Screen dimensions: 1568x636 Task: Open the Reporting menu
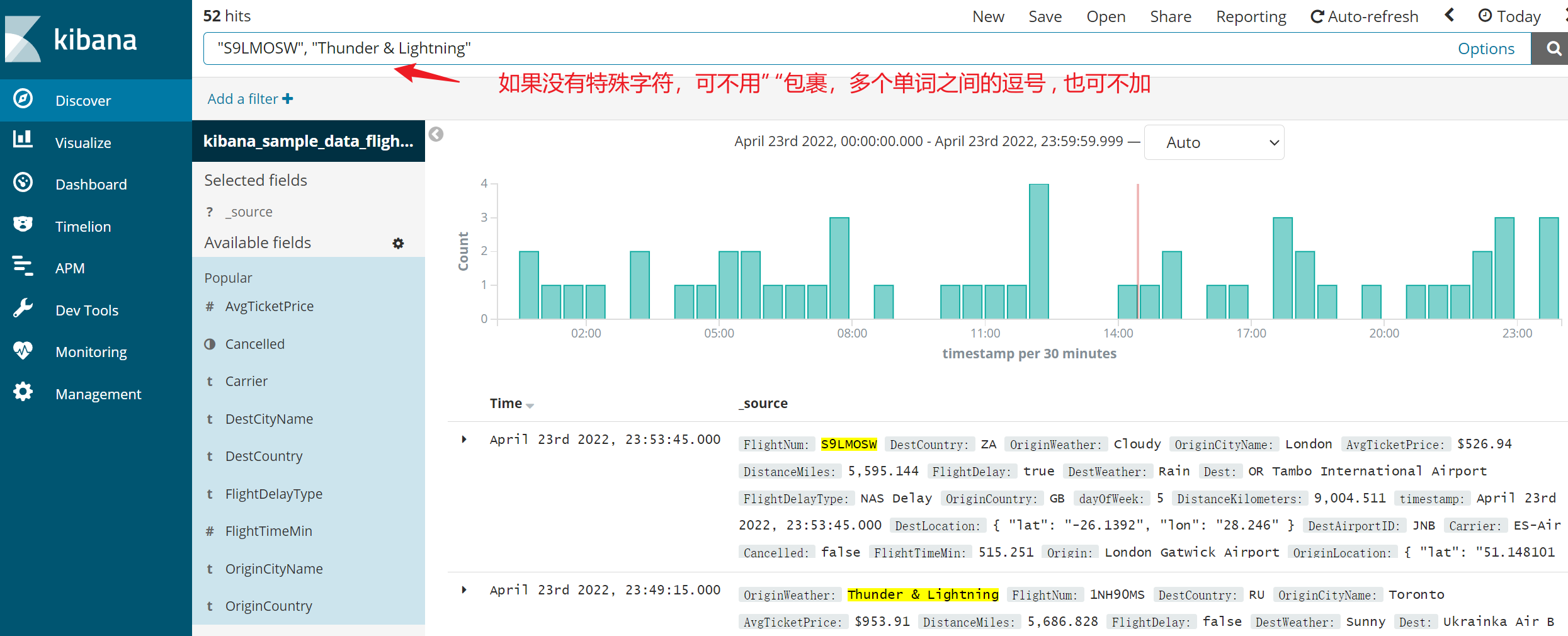(x=1251, y=16)
